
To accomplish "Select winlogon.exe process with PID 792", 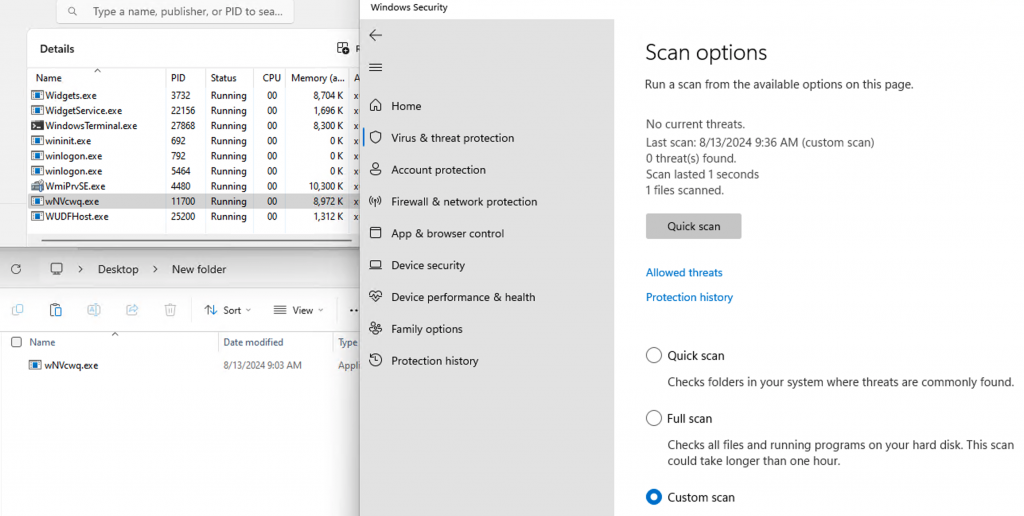I will (x=193, y=155).
